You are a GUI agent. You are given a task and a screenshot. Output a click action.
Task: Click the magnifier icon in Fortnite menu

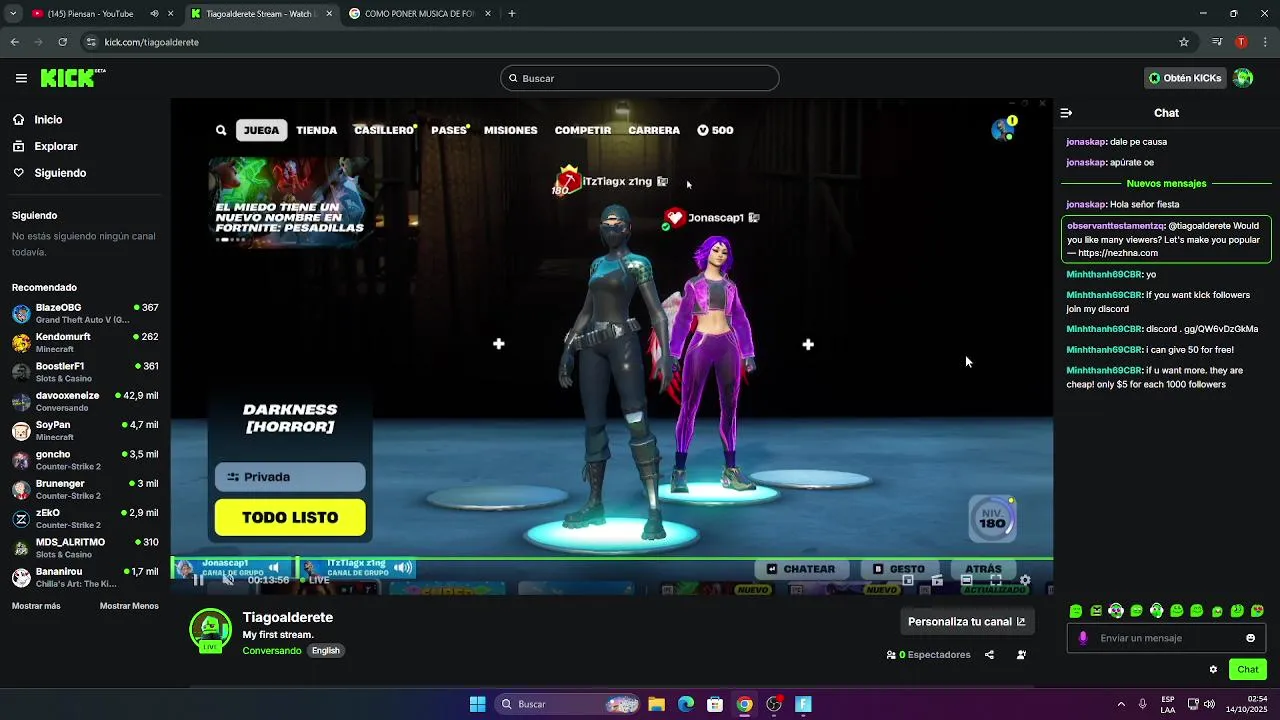(x=221, y=130)
